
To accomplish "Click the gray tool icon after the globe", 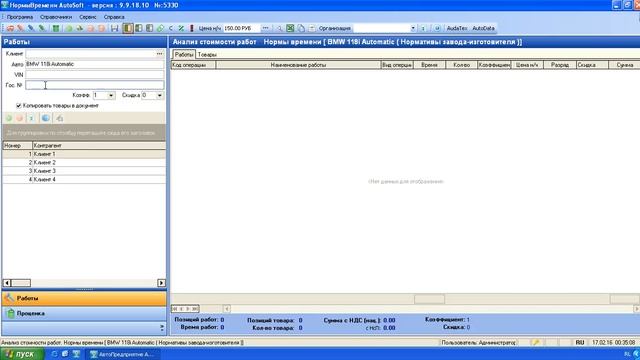I will click(x=60, y=118).
